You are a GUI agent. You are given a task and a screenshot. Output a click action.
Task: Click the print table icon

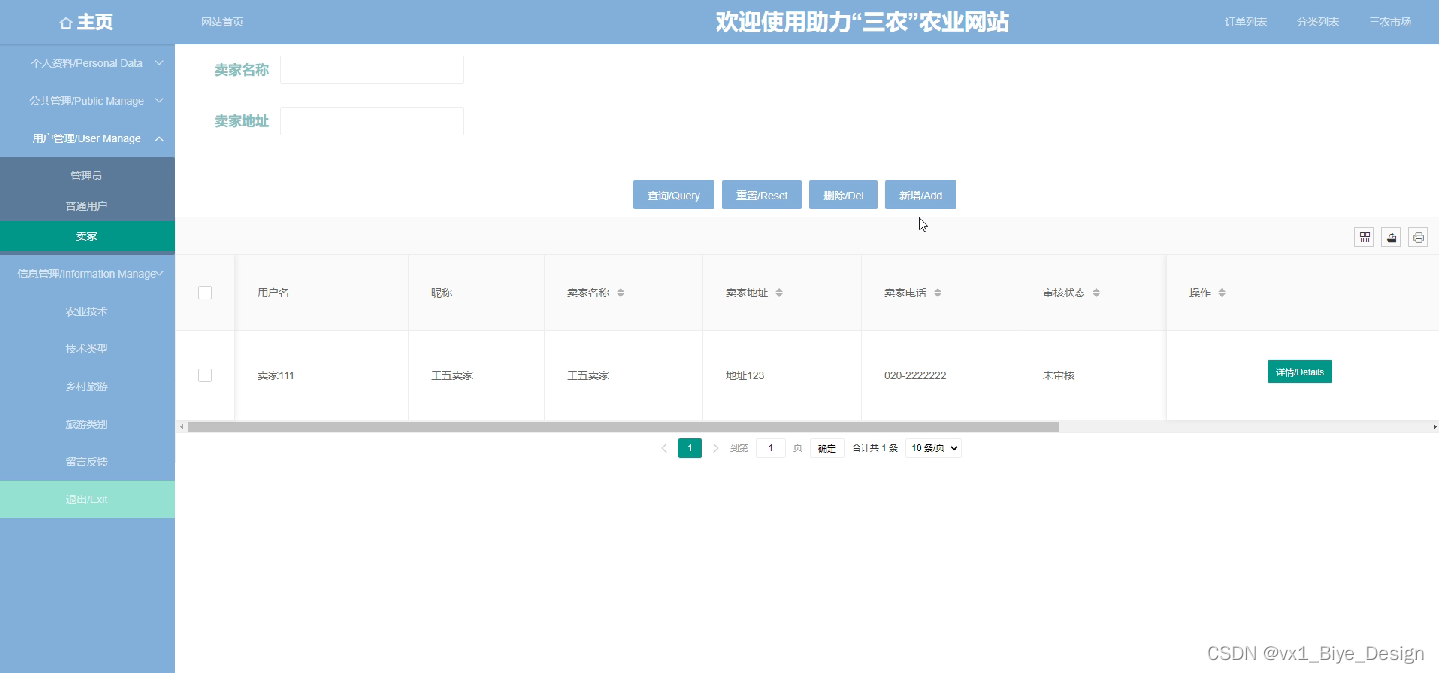coord(1418,237)
